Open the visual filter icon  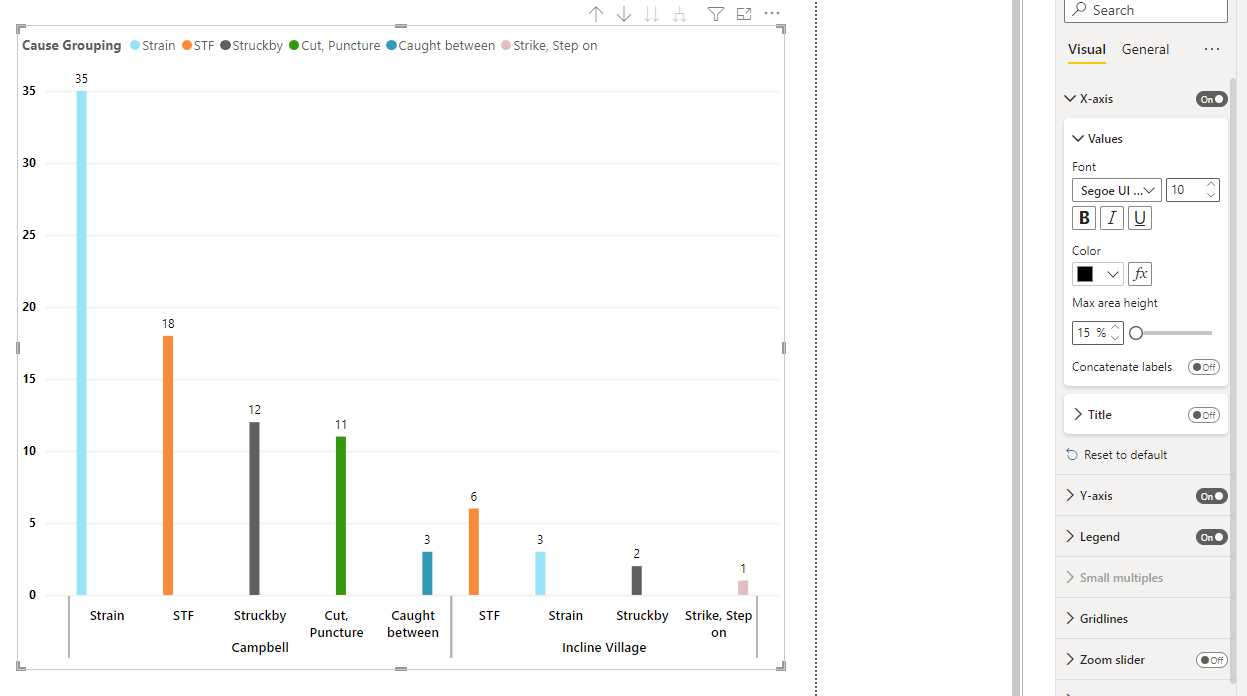(716, 14)
